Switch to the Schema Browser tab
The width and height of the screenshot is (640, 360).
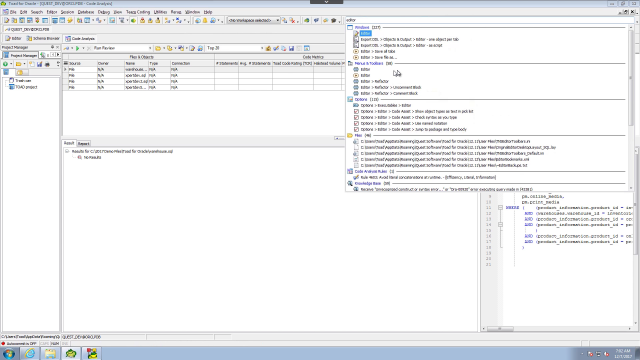click(x=43, y=38)
